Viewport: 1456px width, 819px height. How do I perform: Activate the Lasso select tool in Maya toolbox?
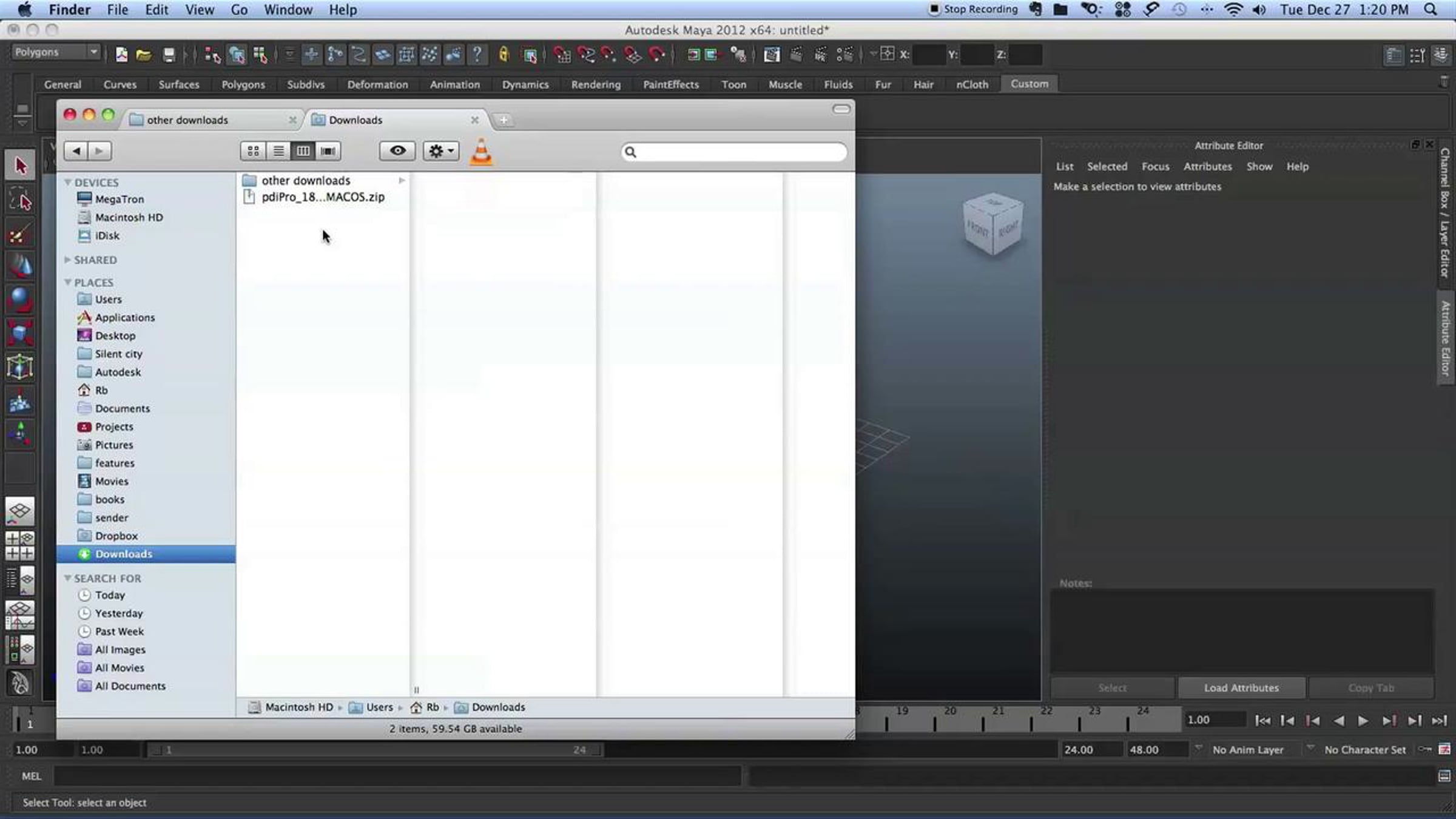(x=20, y=200)
